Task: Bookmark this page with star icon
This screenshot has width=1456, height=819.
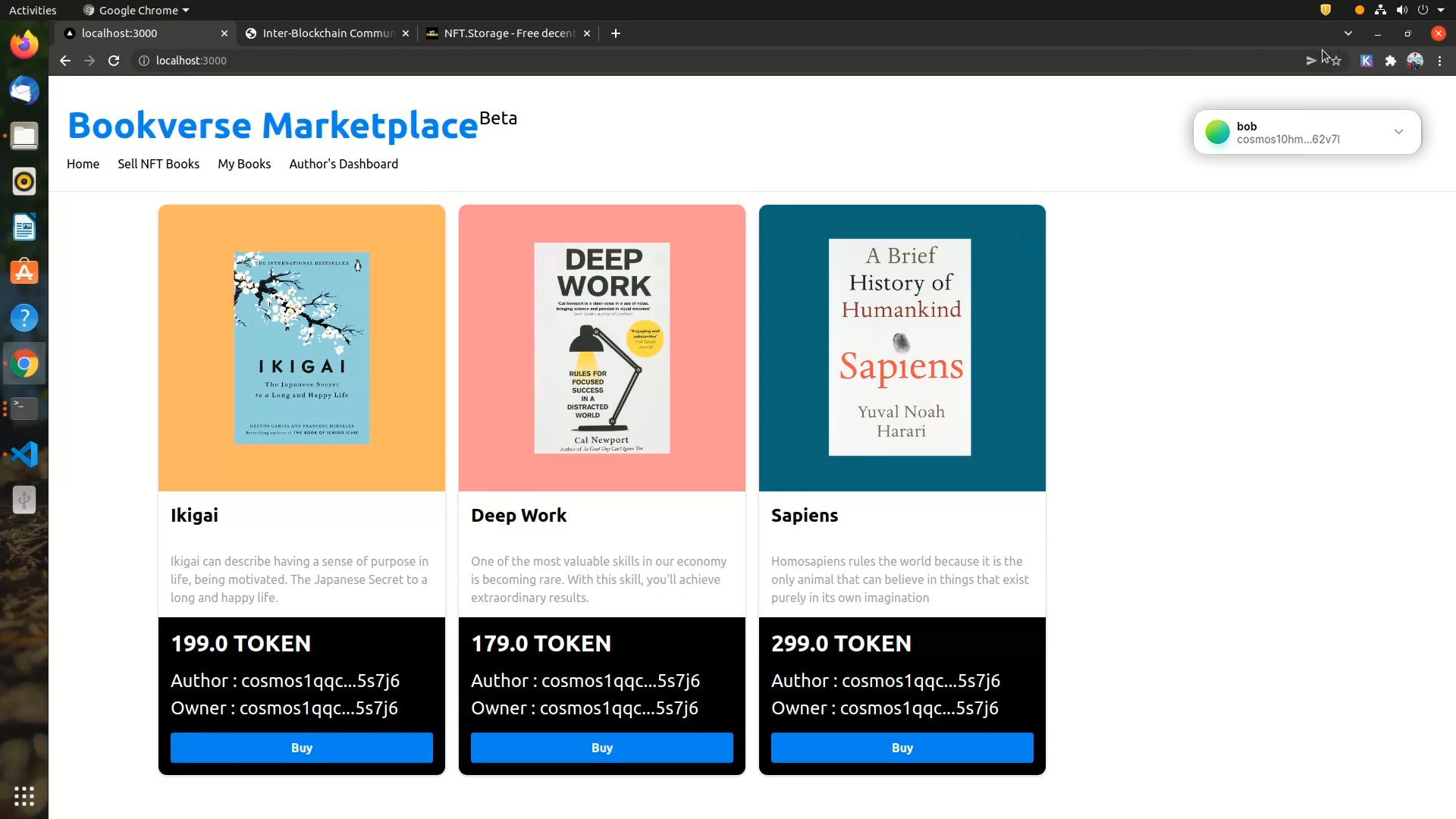Action: pos(1336,61)
